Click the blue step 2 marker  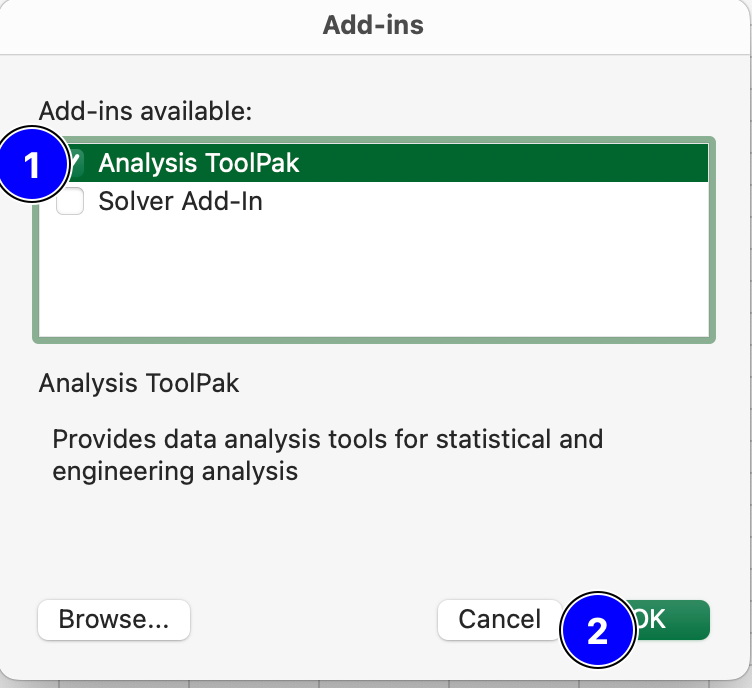tap(597, 631)
